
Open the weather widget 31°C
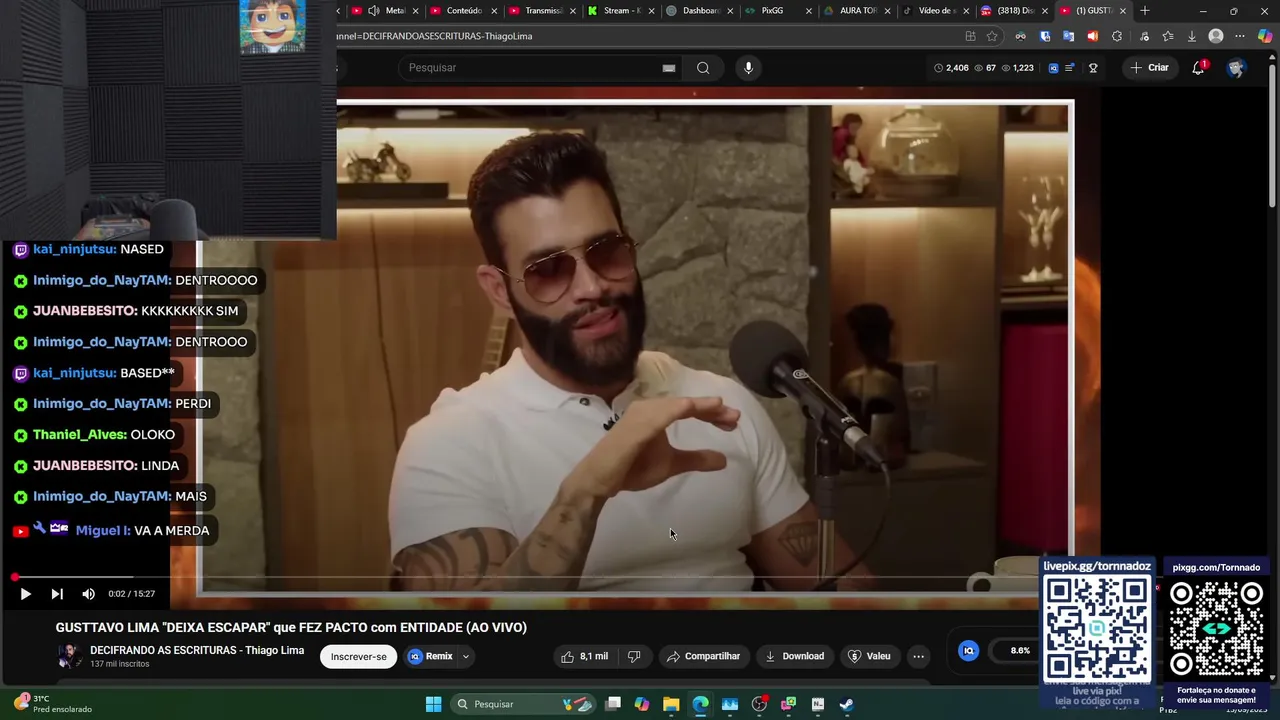pos(52,704)
